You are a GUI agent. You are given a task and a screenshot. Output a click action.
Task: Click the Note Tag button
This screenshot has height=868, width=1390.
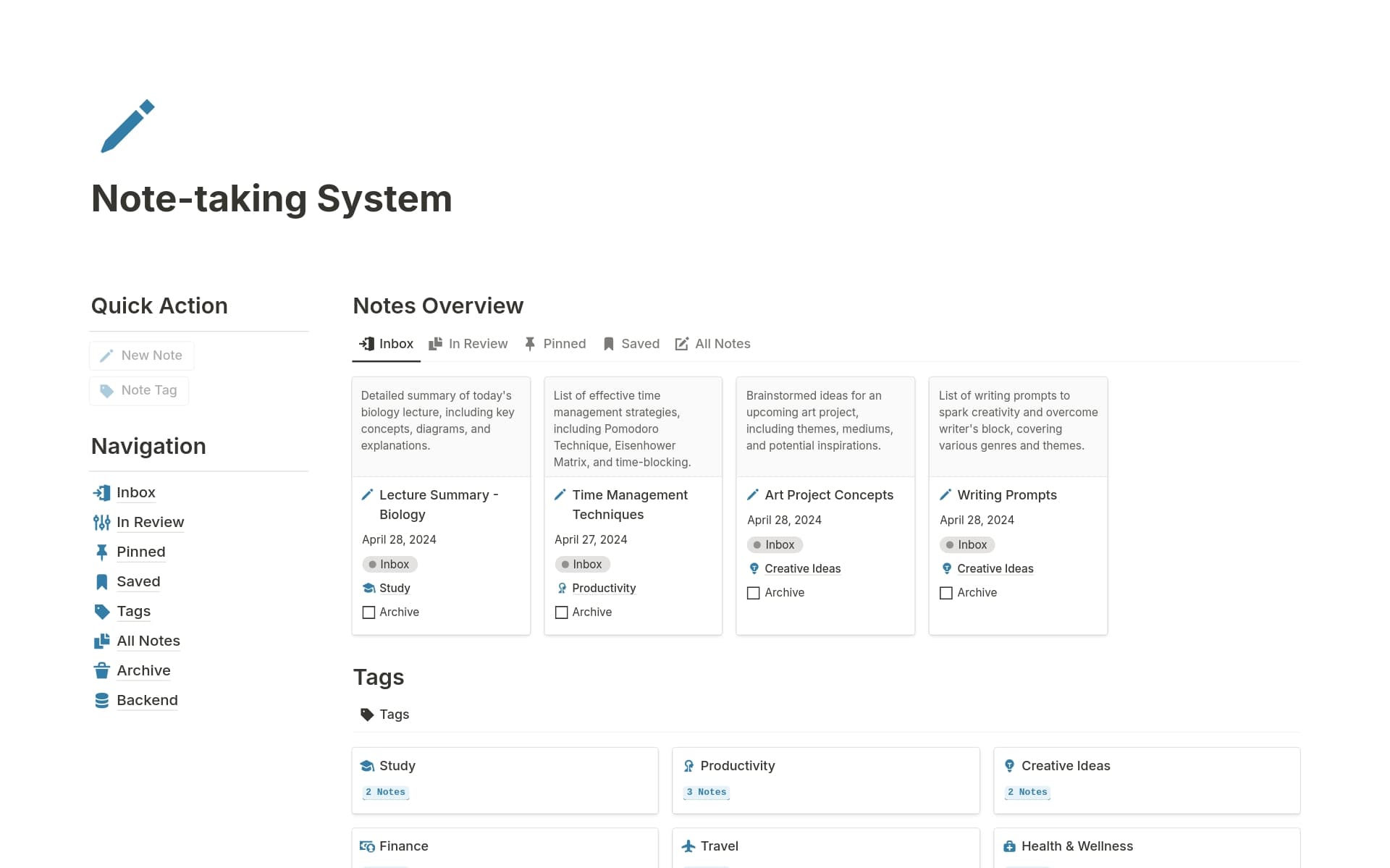point(138,390)
